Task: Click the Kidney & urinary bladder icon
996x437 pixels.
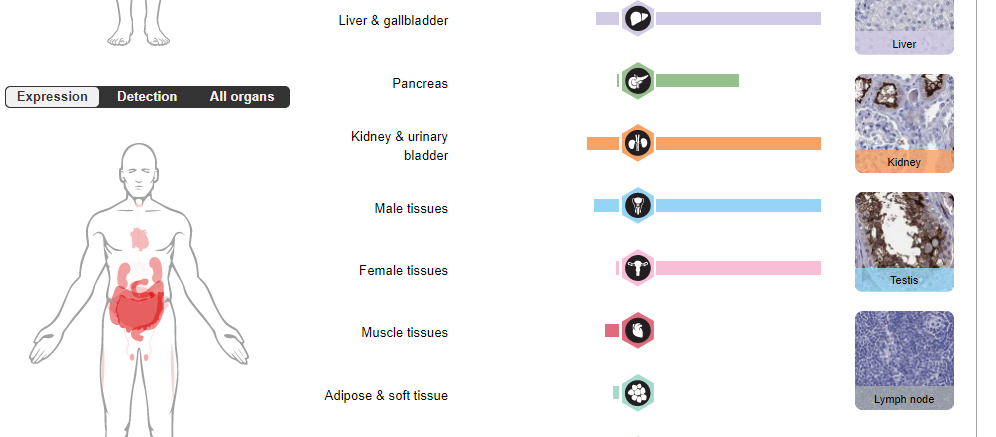Action: coord(638,144)
